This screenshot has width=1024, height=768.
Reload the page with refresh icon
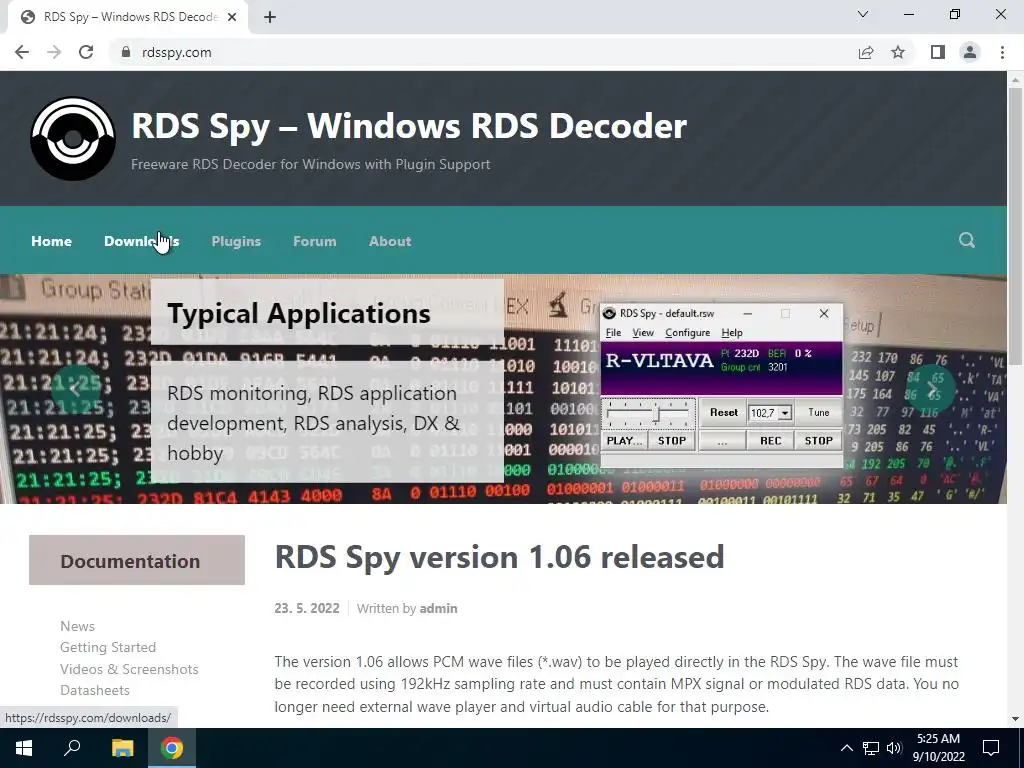click(x=86, y=52)
